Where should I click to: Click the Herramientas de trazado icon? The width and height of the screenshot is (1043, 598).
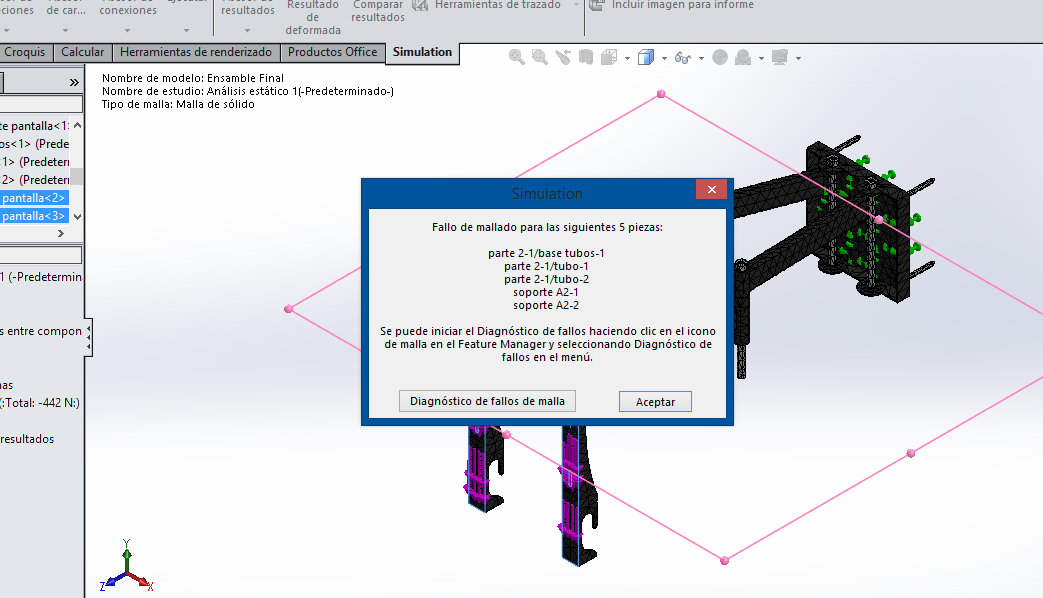pyautogui.click(x=420, y=5)
